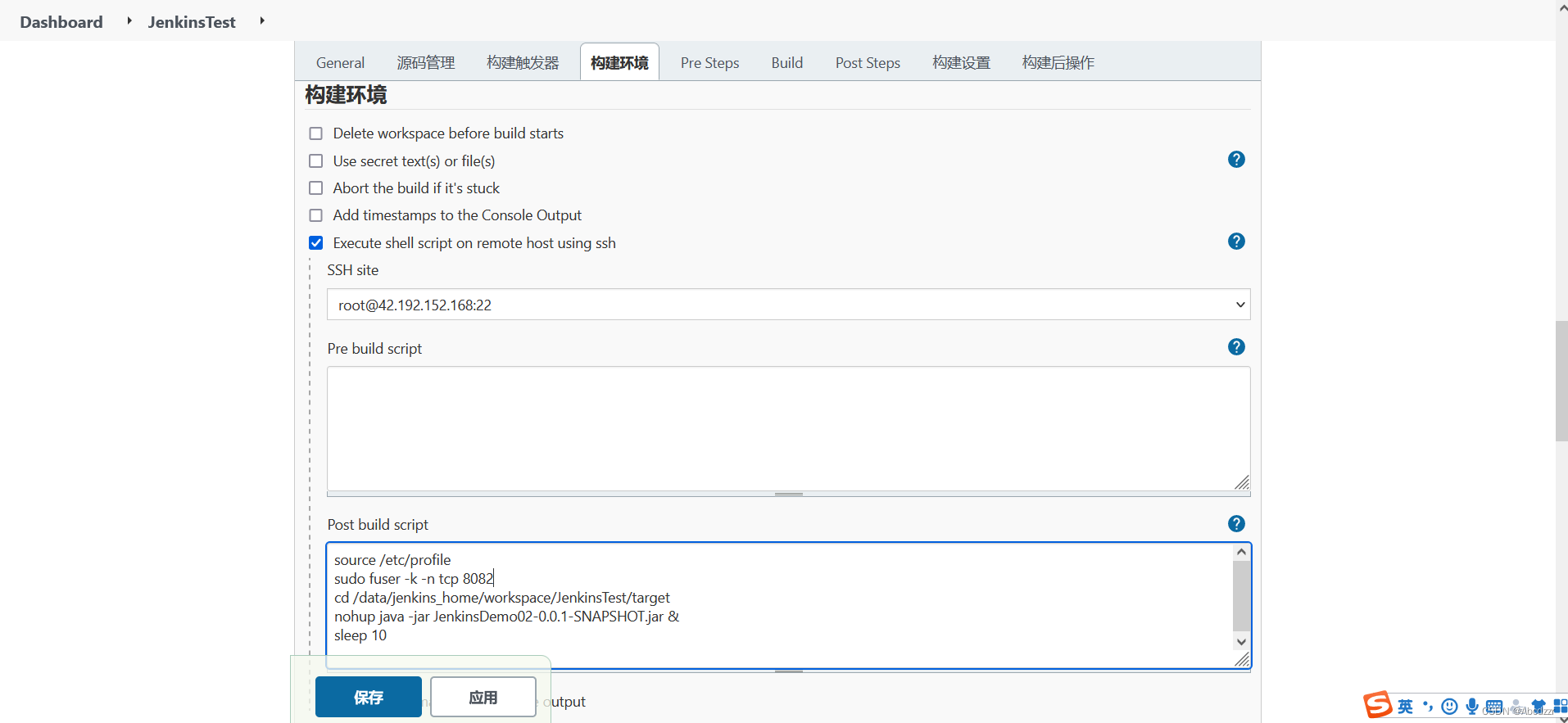
Task: Click Post build script scrollbar up arrow
Action: pyautogui.click(x=1241, y=552)
